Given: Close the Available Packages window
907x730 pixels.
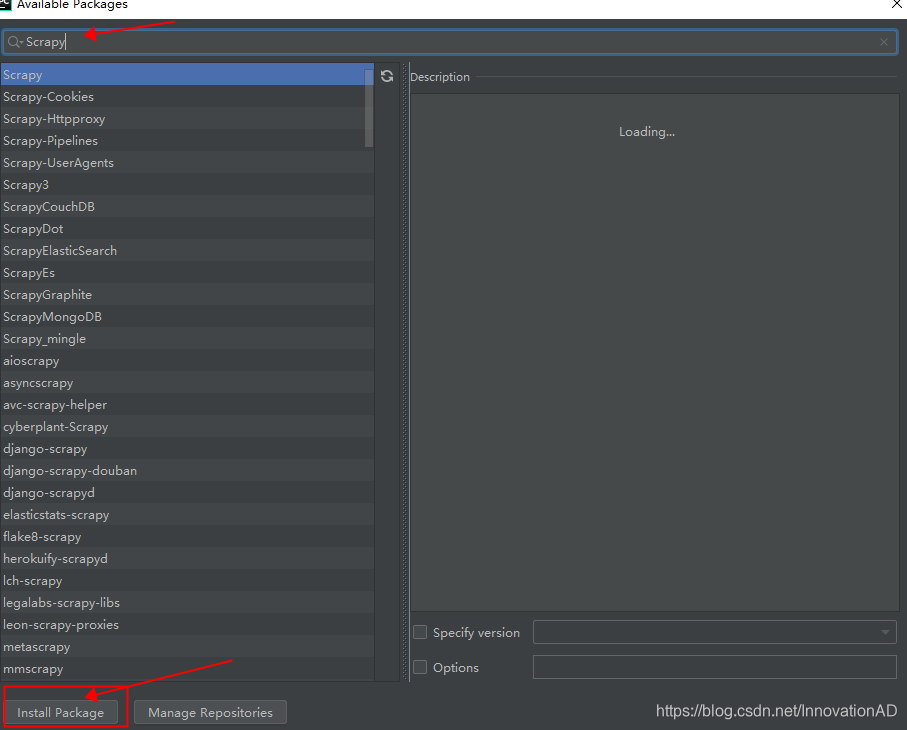Looking at the screenshot, I should tap(897, 5).
